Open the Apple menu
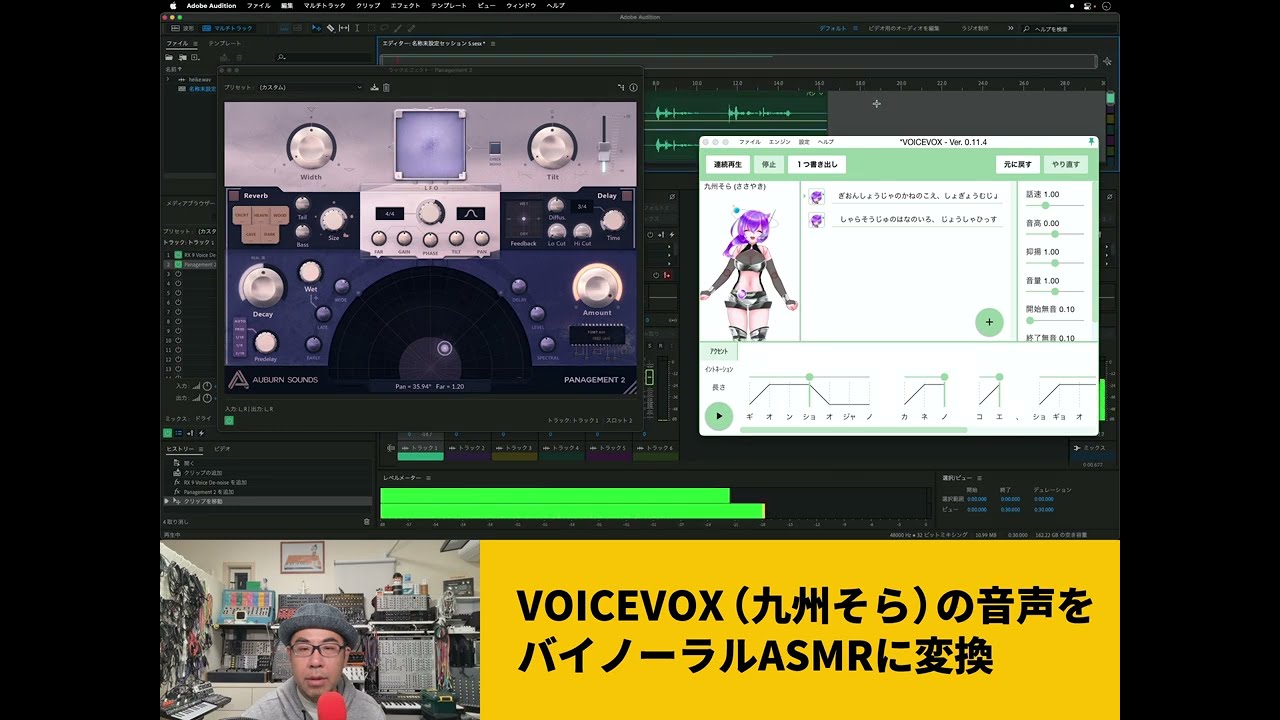 point(173,5)
